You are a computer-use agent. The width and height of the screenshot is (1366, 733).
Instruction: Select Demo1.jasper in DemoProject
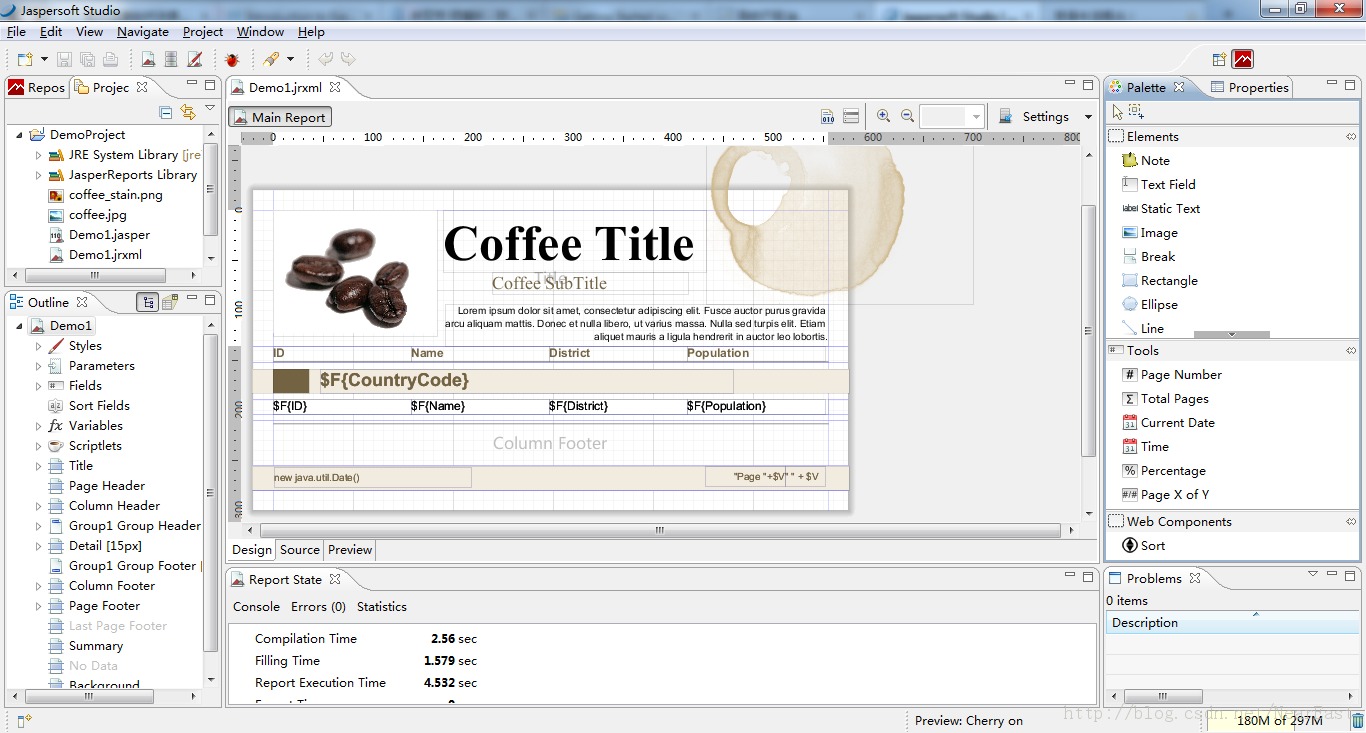coord(111,234)
